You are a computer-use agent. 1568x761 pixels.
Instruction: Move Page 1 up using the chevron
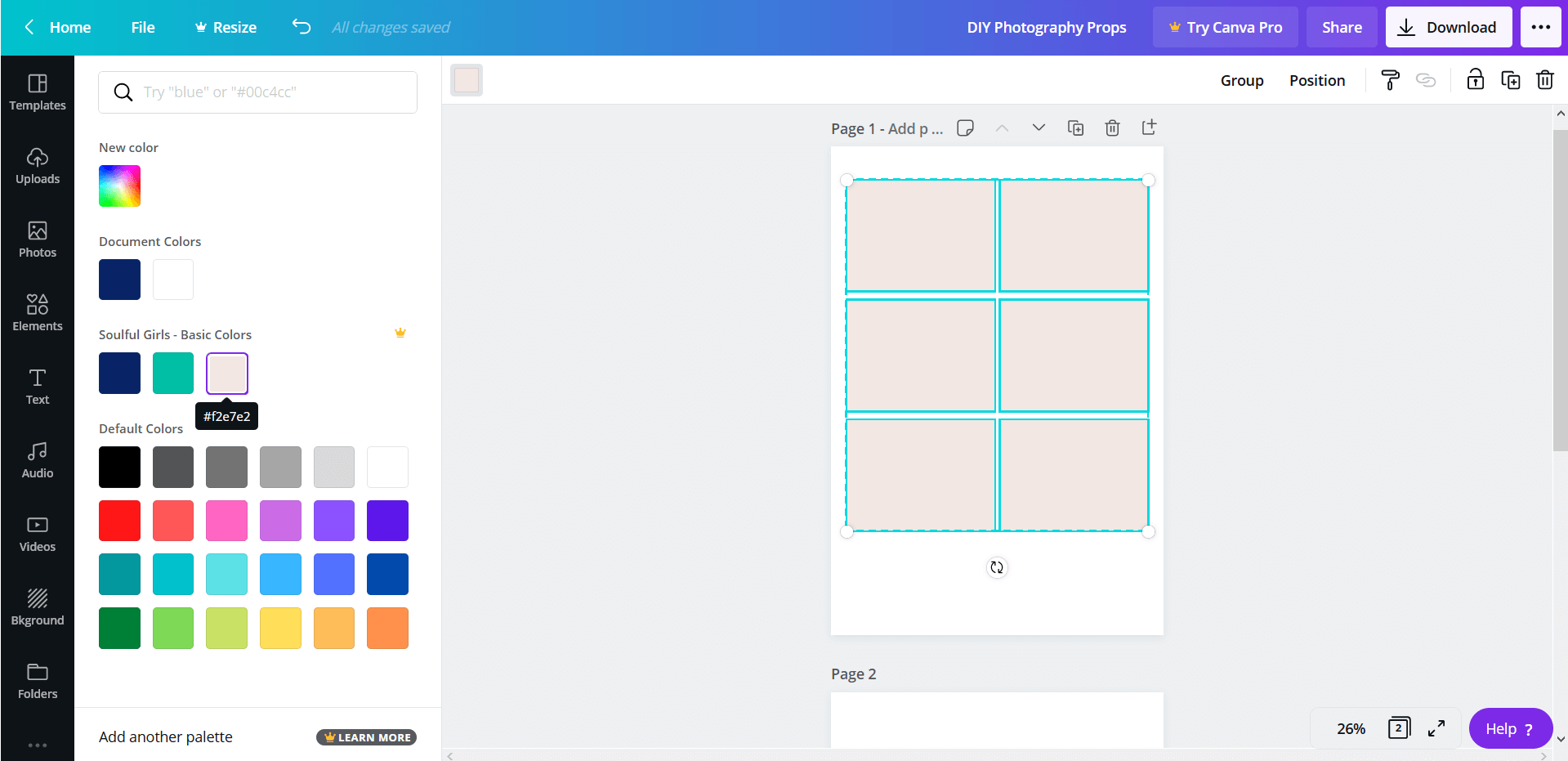(1001, 128)
